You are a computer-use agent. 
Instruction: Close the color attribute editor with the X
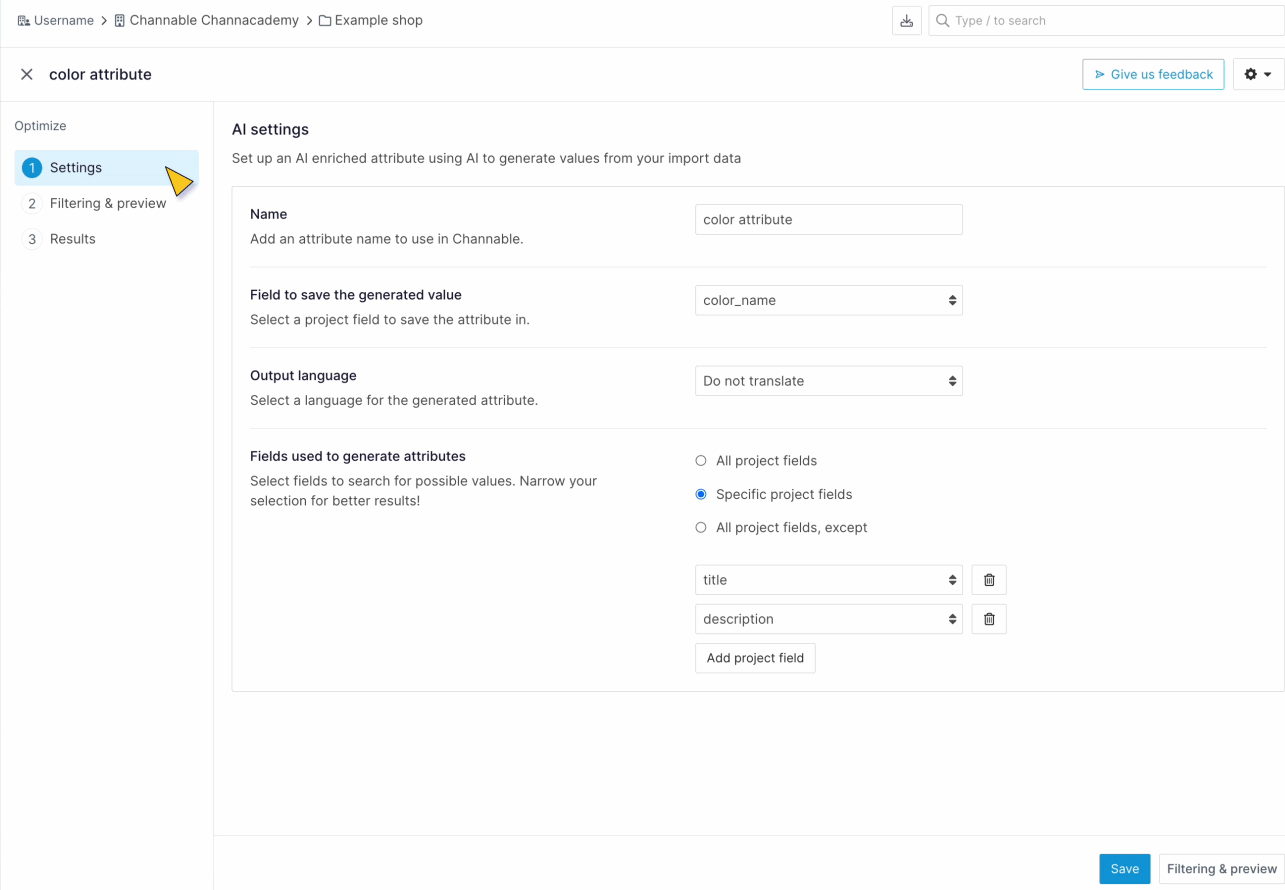pyautogui.click(x=27, y=74)
